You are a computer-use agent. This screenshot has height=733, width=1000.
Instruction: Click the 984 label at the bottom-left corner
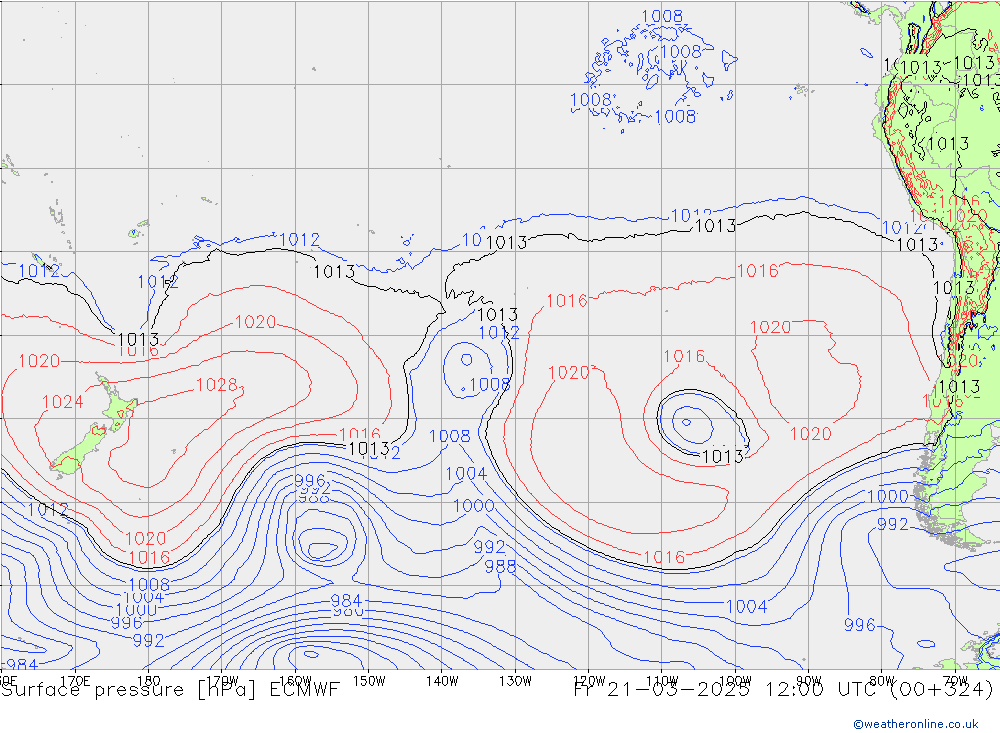22,665
